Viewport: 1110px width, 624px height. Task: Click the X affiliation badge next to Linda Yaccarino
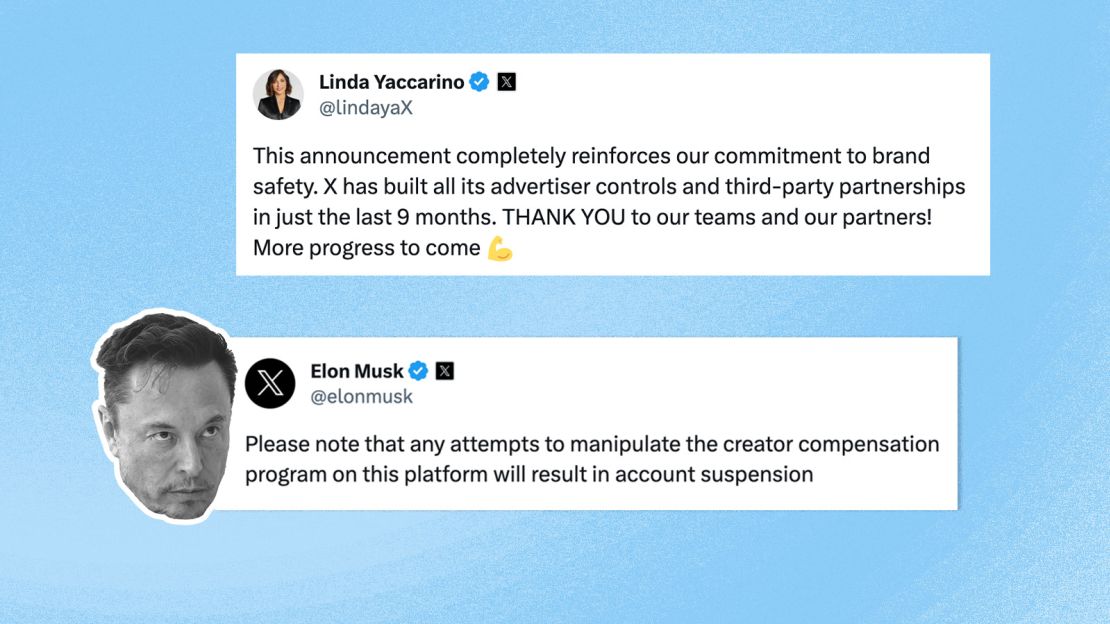coord(507,82)
